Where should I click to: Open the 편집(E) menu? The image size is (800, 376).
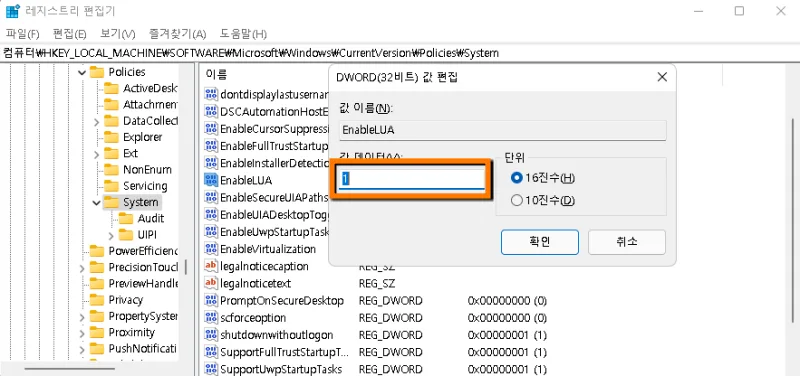click(70, 34)
